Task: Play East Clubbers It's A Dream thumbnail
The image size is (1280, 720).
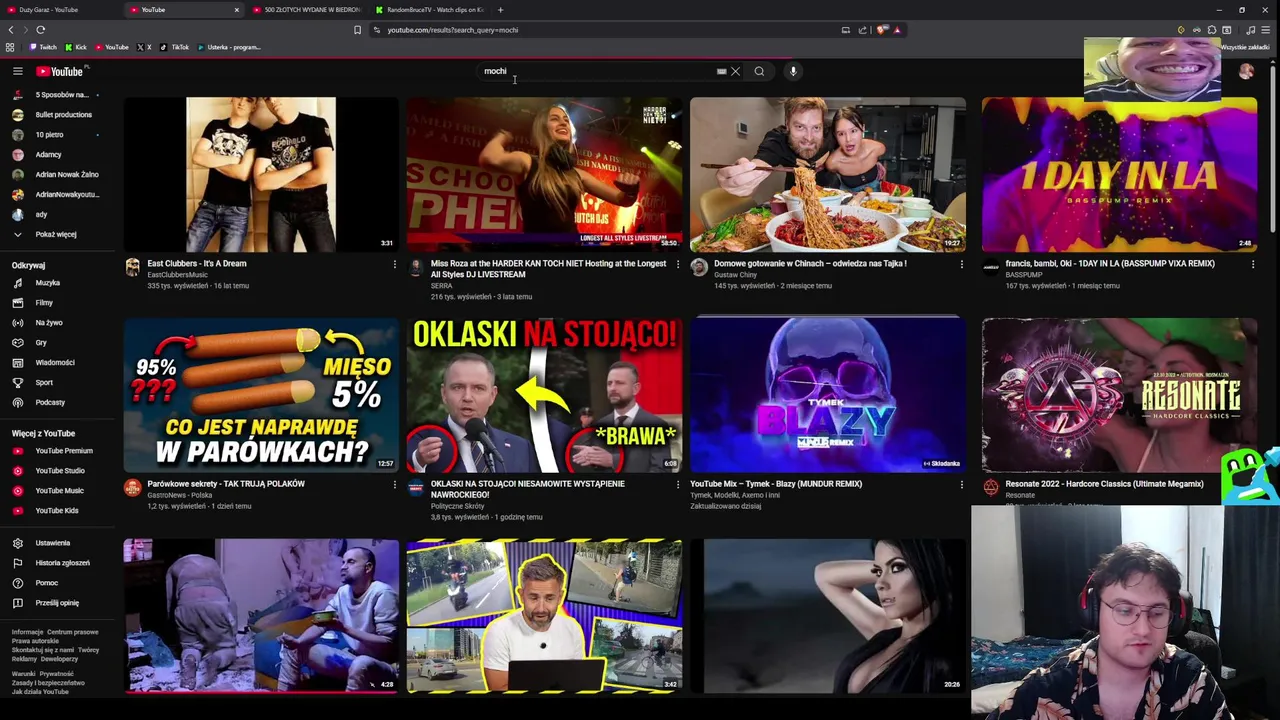Action: click(261, 174)
